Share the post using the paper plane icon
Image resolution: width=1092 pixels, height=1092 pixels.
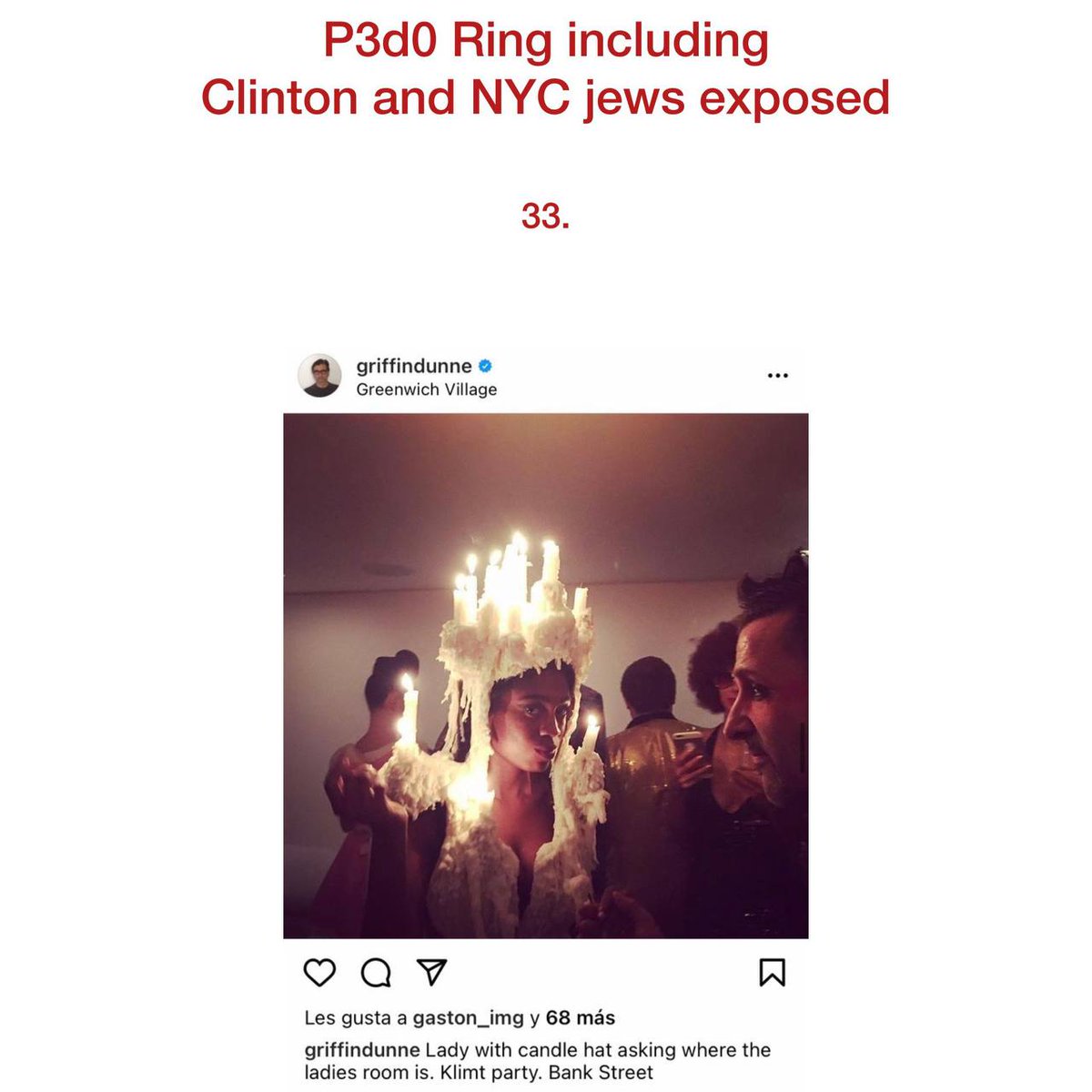431,972
